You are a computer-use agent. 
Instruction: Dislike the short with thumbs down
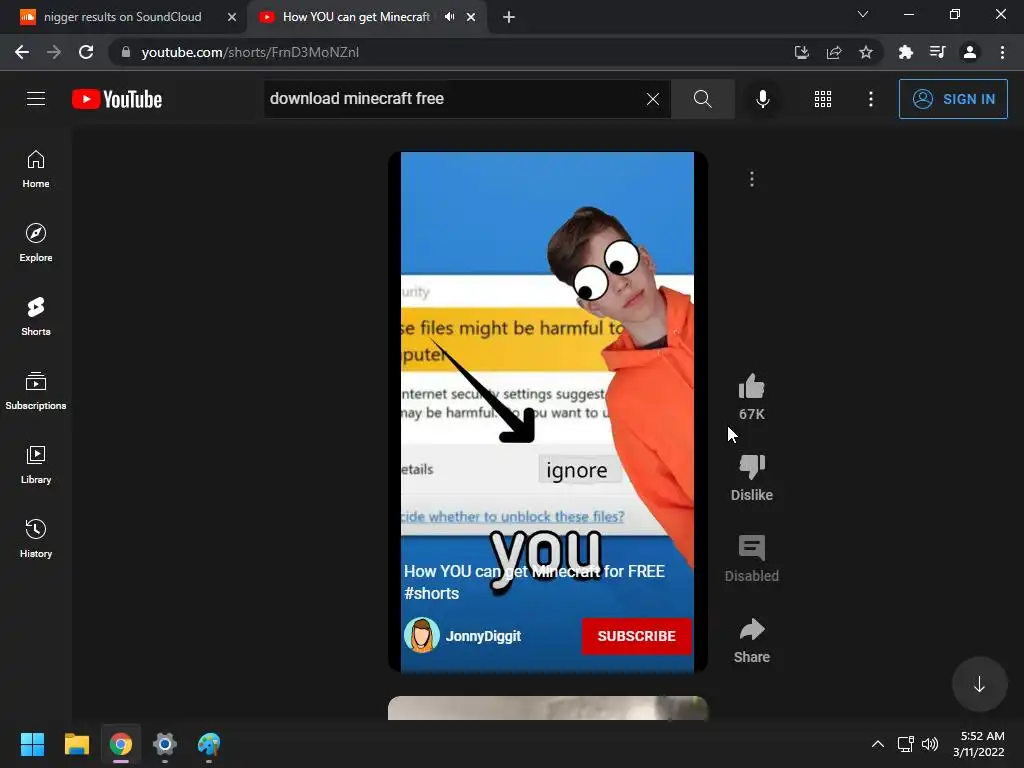click(x=751, y=467)
